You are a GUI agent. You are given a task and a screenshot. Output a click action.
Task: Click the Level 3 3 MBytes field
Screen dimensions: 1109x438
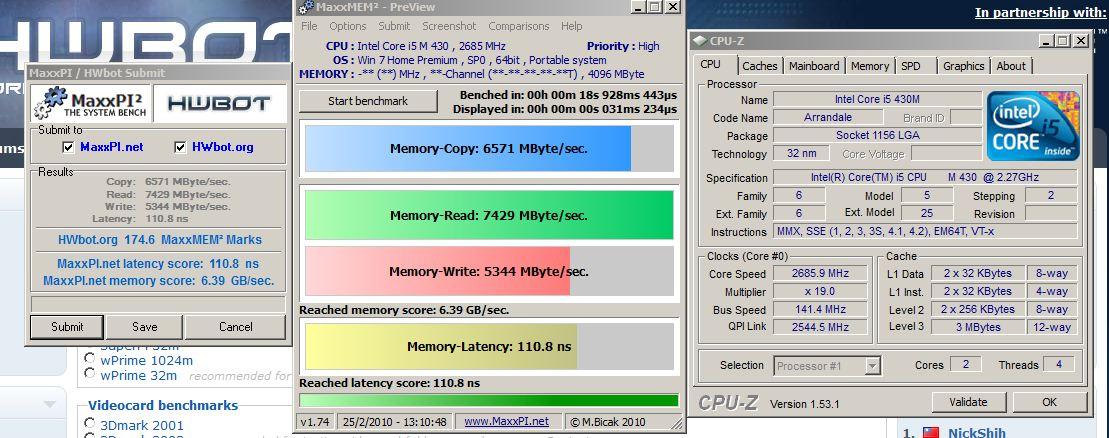tap(976, 327)
